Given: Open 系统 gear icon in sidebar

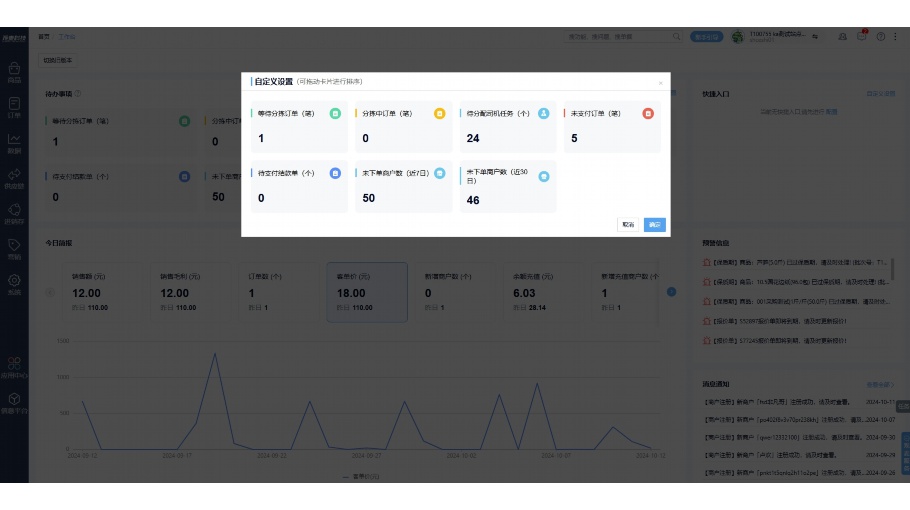Looking at the screenshot, I should pyautogui.click(x=15, y=284).
